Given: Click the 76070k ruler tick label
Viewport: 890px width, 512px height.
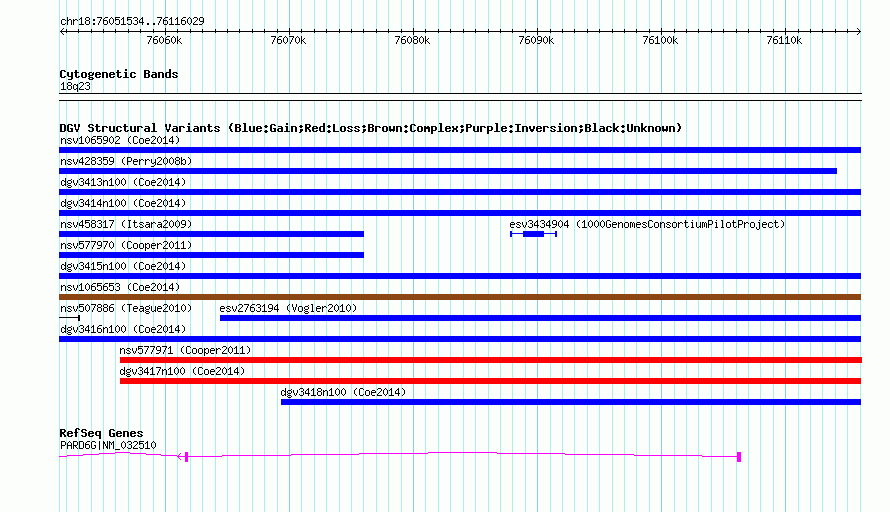Looking at the screenshot, I should click(x=288, y=40).
